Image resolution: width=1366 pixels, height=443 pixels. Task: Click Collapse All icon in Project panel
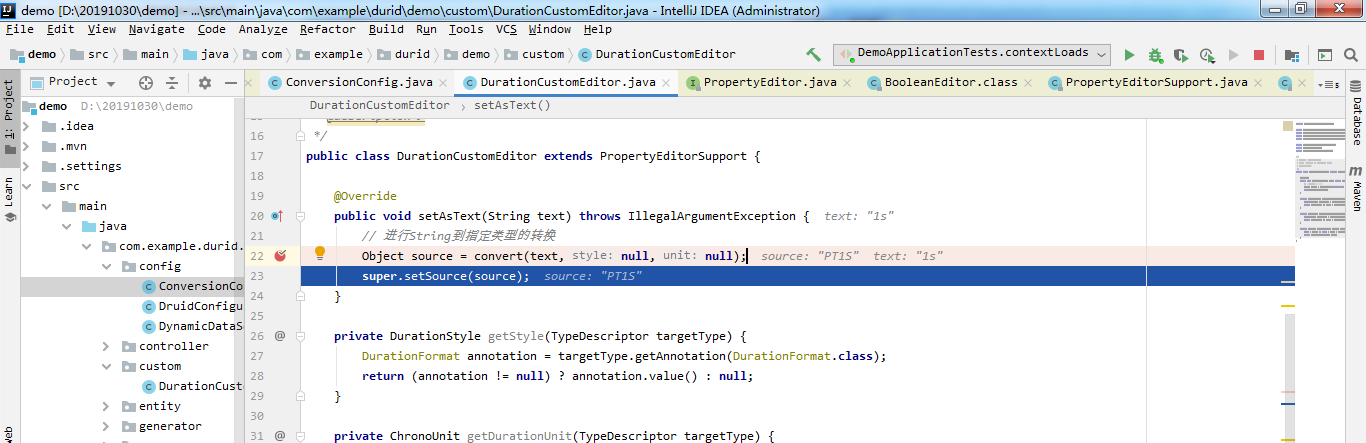(x=172, y=83)
